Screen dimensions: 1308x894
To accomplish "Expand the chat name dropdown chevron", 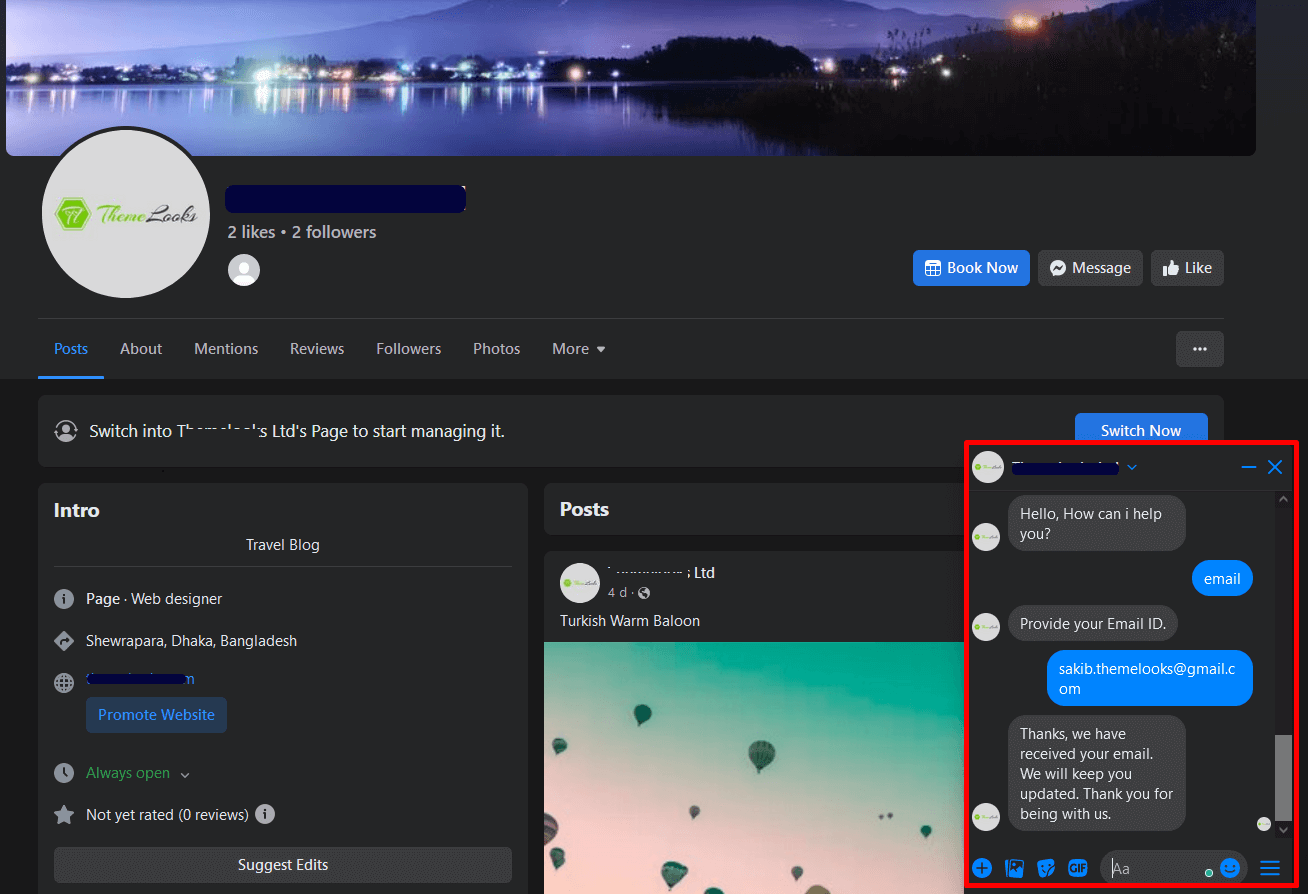I will tap(1132, 467).
